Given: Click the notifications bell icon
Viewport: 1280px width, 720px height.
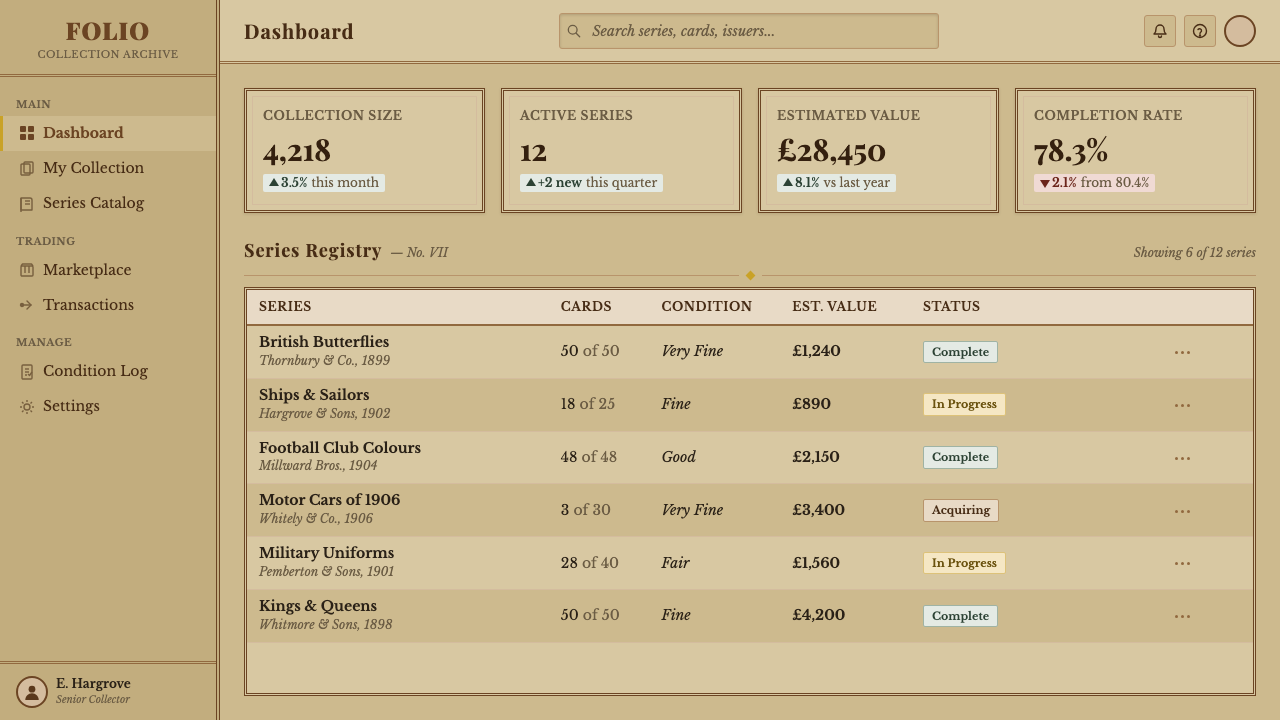Looking at the screenshot, I should (x=1160, y=31).
